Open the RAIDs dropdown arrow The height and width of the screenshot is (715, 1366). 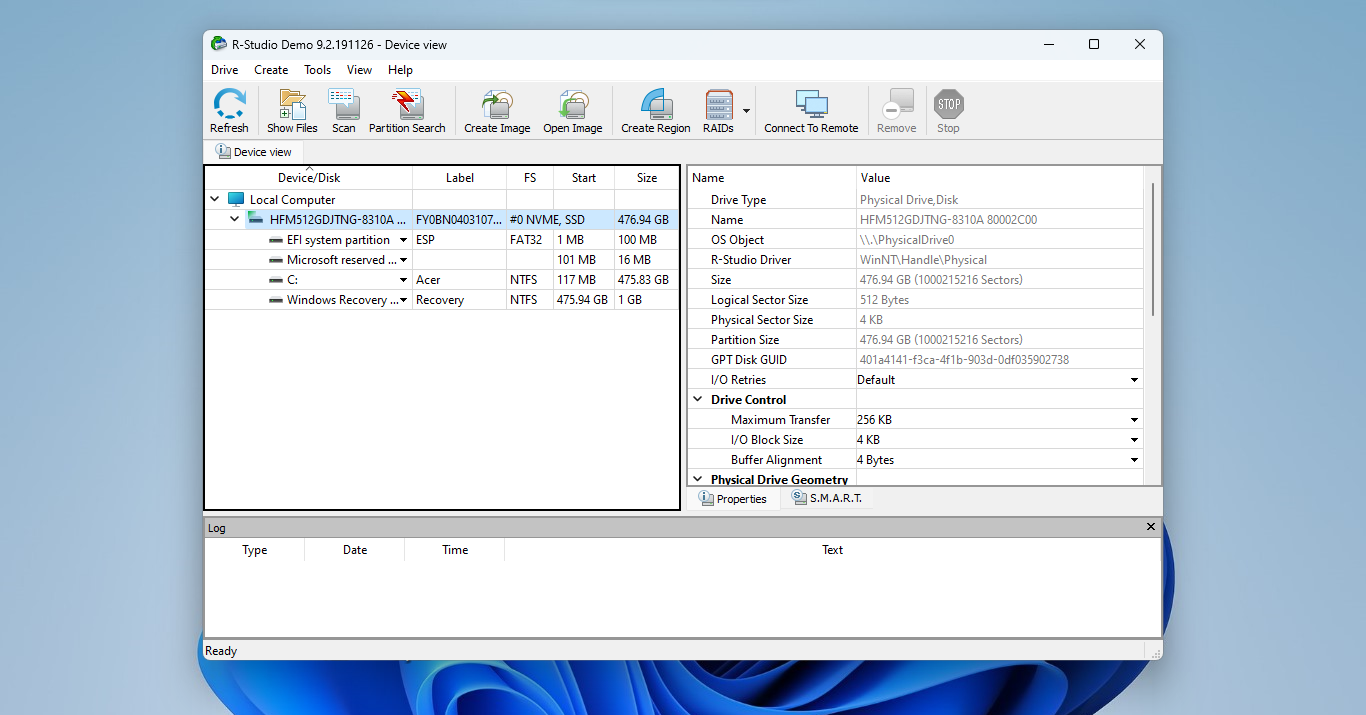(x=746, y=111)
